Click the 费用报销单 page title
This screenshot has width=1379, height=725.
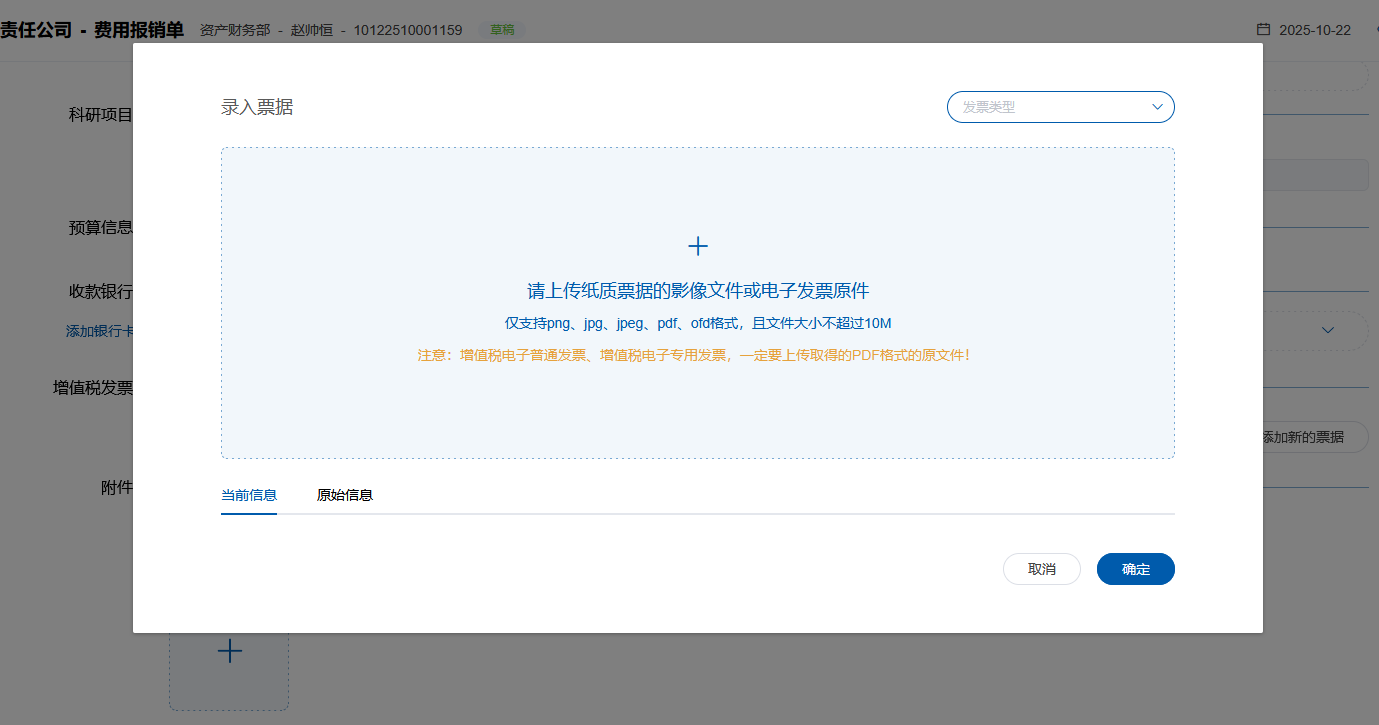click(x=139, y=30)
